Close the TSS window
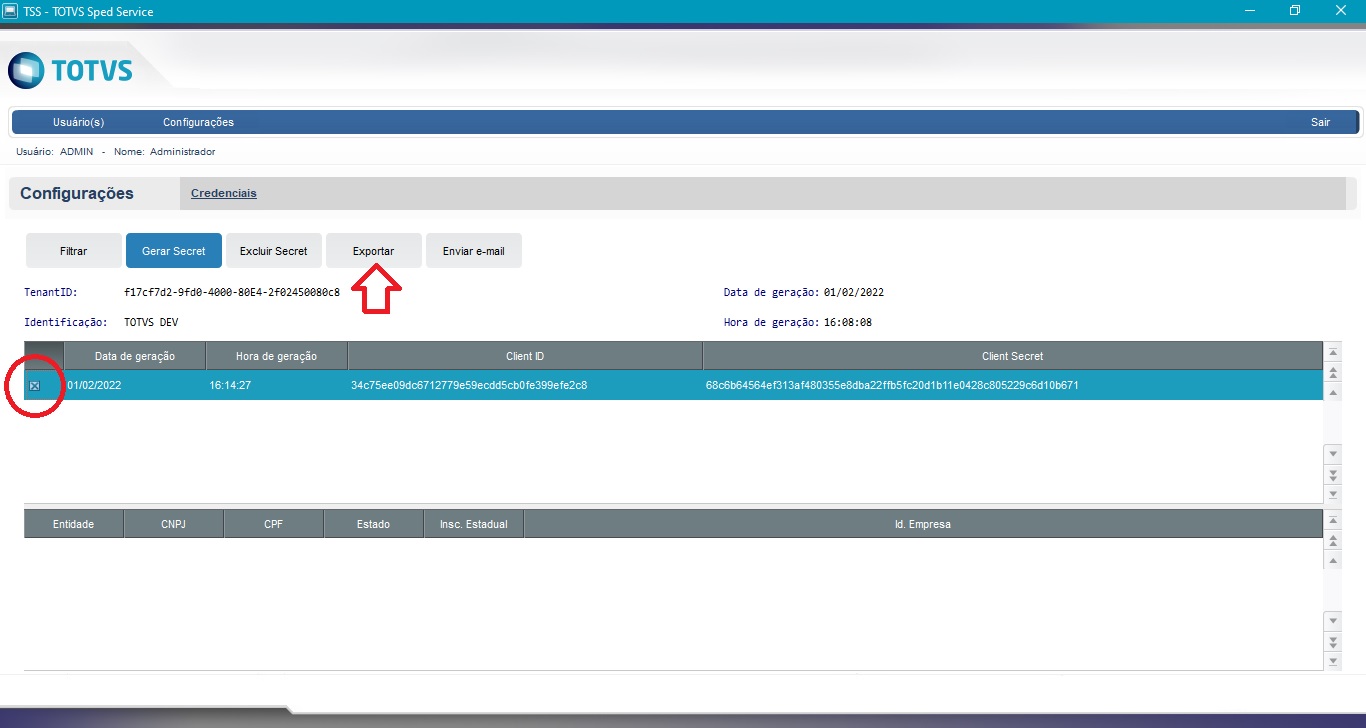Image resolution: width=1366 pixels, height=728 pixels. click(1341, 11)
